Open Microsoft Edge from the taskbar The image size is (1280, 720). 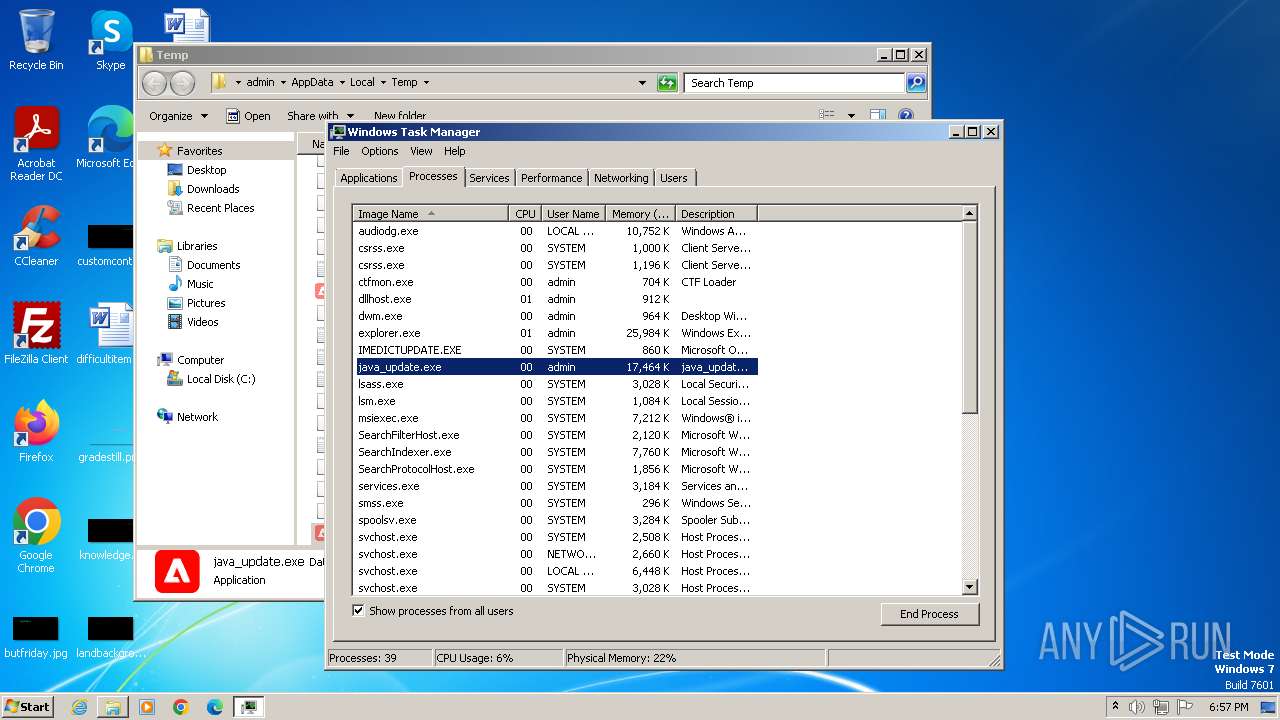click(x=215, y=707)
